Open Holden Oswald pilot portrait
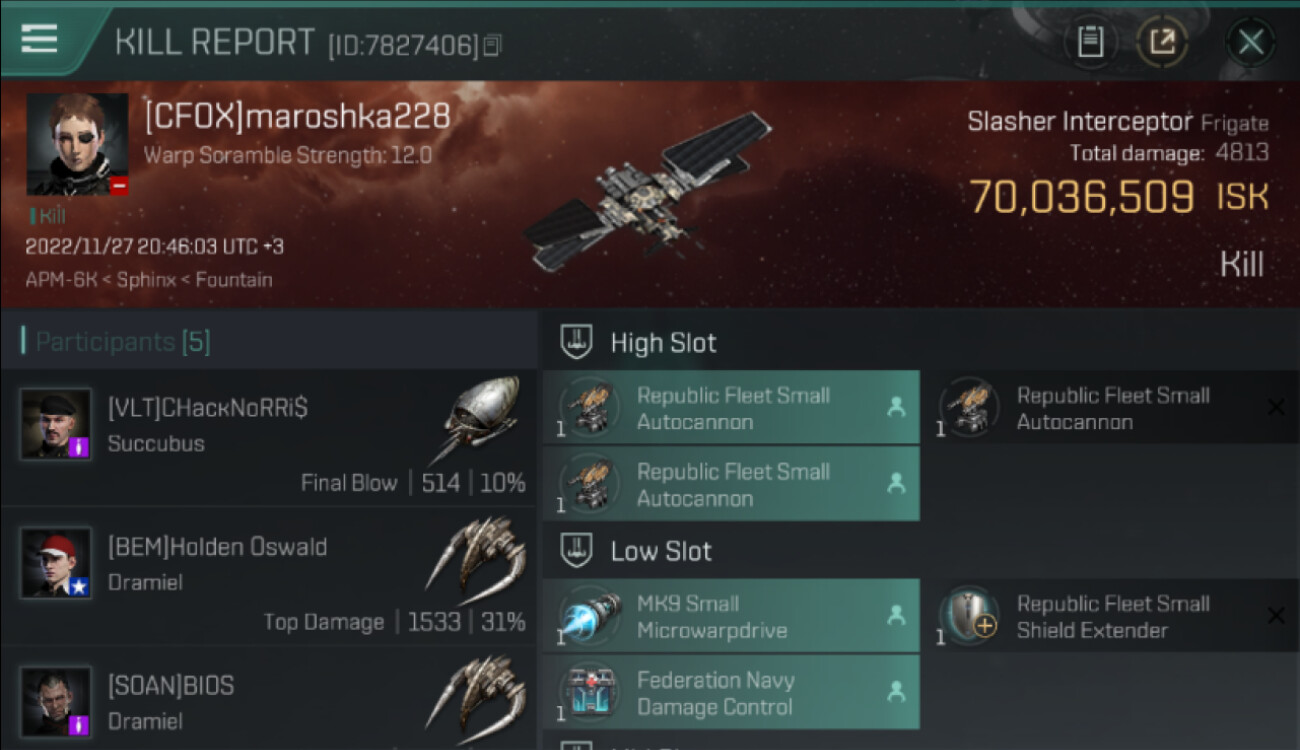 56,563
